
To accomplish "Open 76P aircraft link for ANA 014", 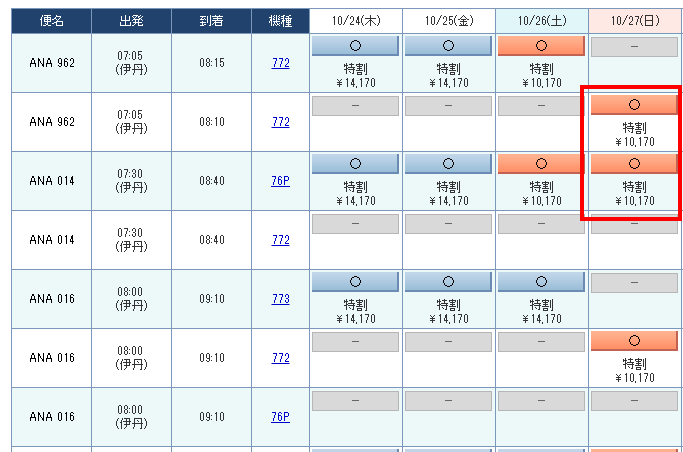I will 281,181.
